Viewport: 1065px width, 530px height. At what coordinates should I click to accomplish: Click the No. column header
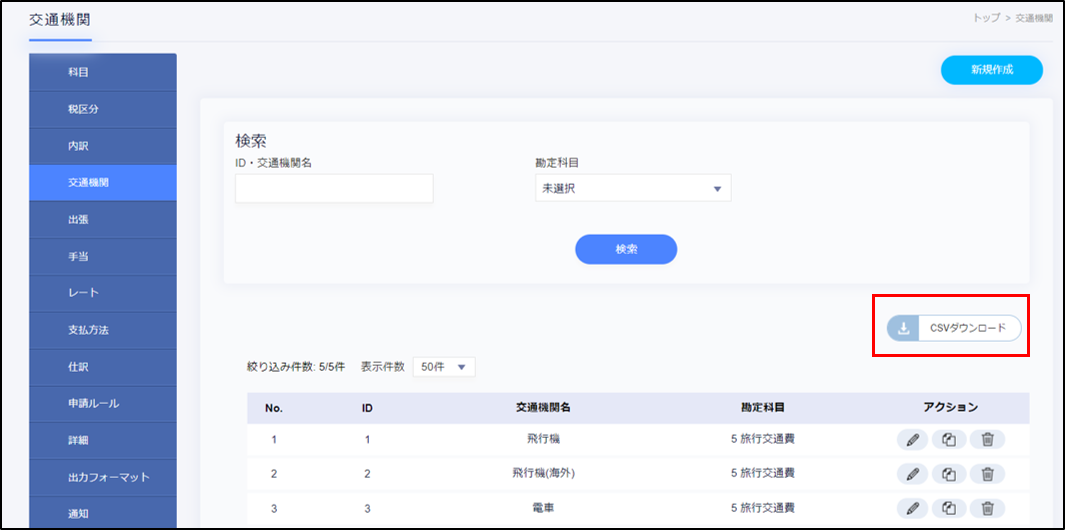tap(274, 408)
